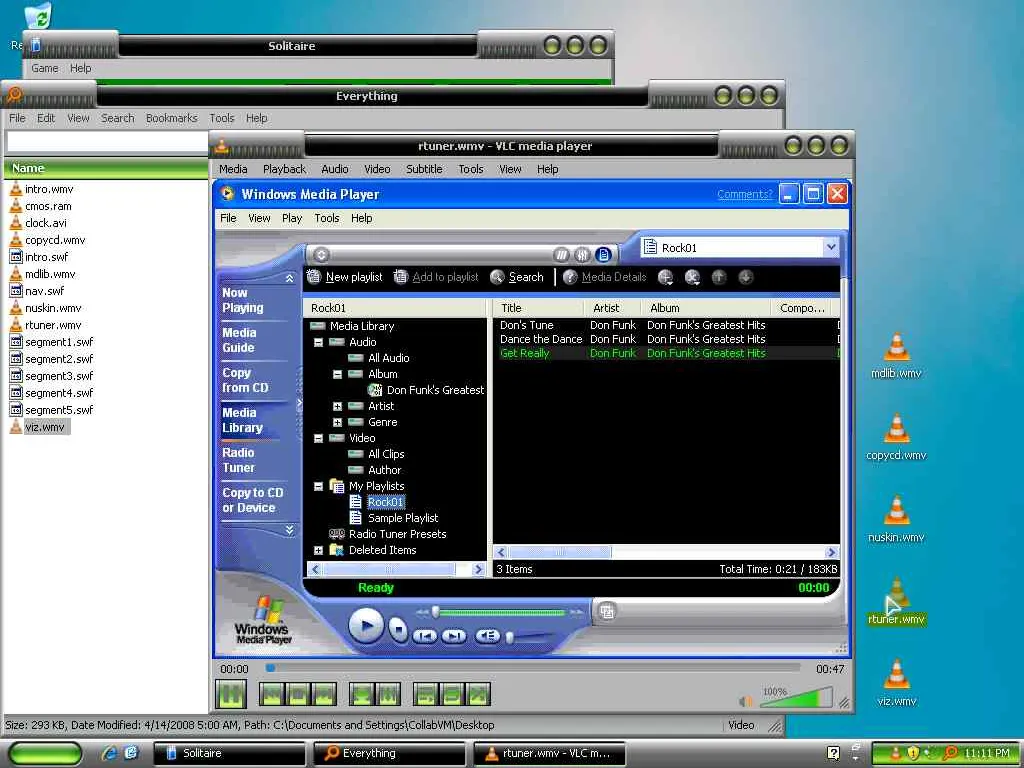Collapse the Video tree node
This screenshot has width=1024, height=768.
tap(319, 438)
